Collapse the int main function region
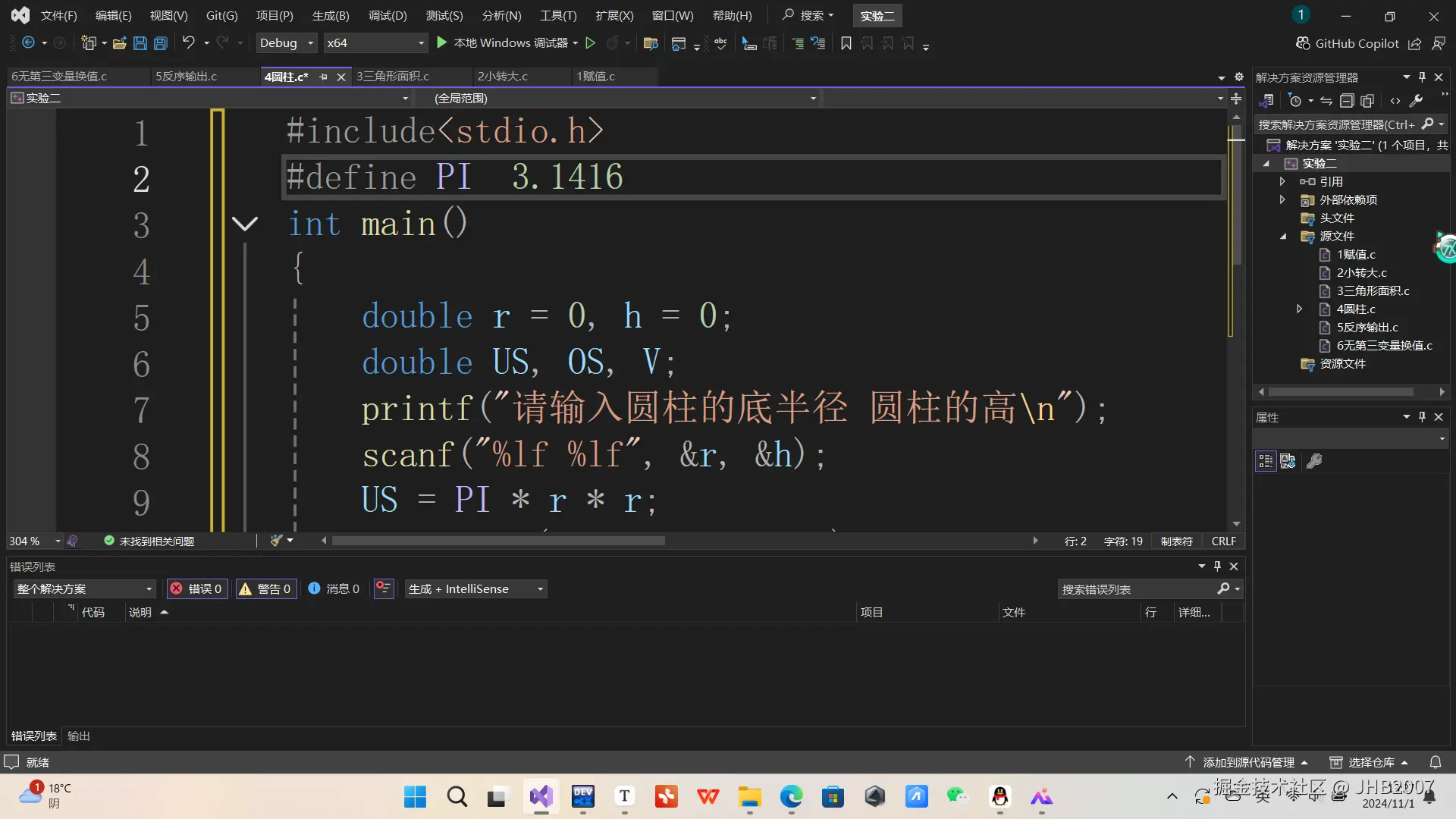Image resolution: width=1456 pixels, height=819 pixels. (245, 223)
